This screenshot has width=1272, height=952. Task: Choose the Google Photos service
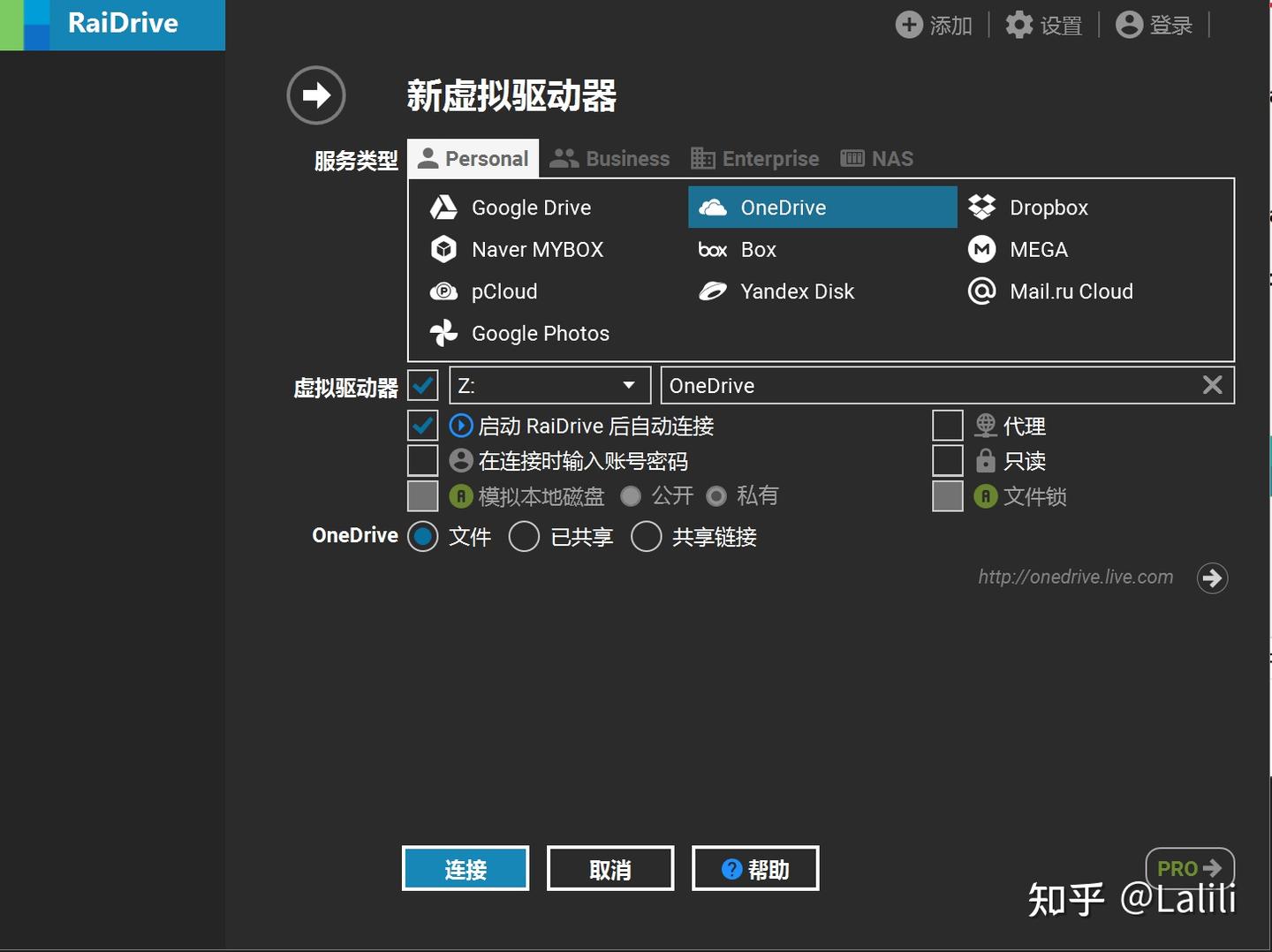click(x=540, y=333)
